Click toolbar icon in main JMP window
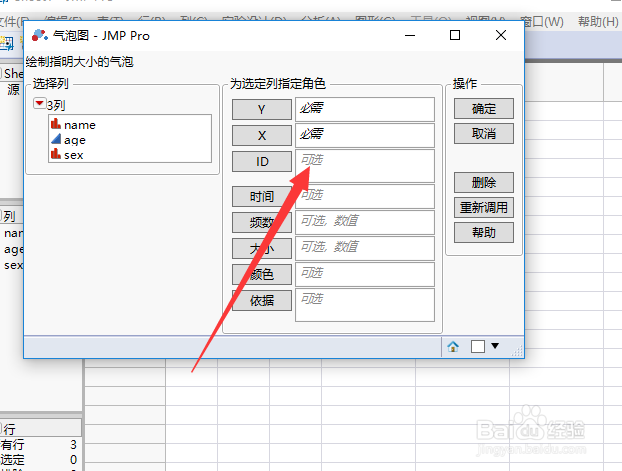This screenshot has height=471, width=622. (7, 44)
